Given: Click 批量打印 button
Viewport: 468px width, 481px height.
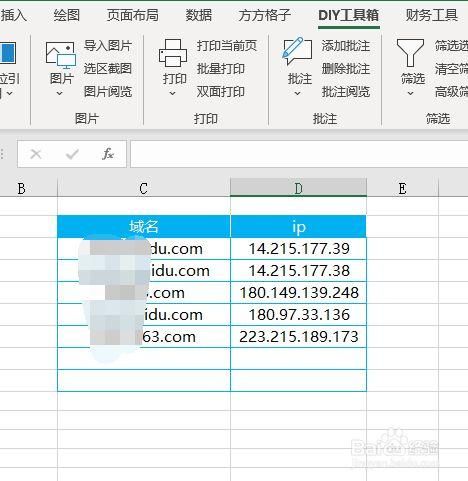Looking at the screenshot, I should point(221,69).
